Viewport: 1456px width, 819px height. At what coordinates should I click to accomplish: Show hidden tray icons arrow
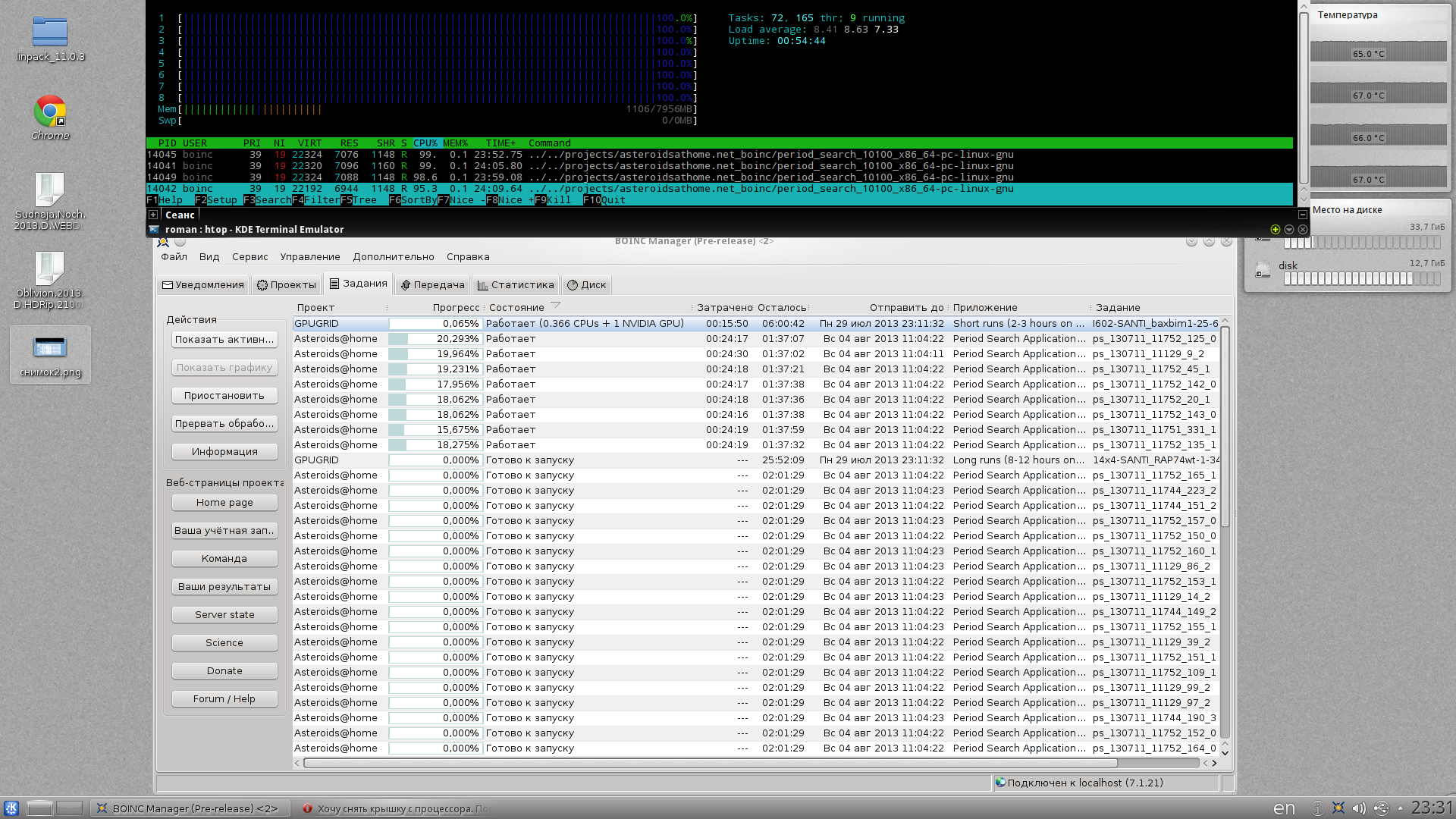click(x=1400, y=808)
